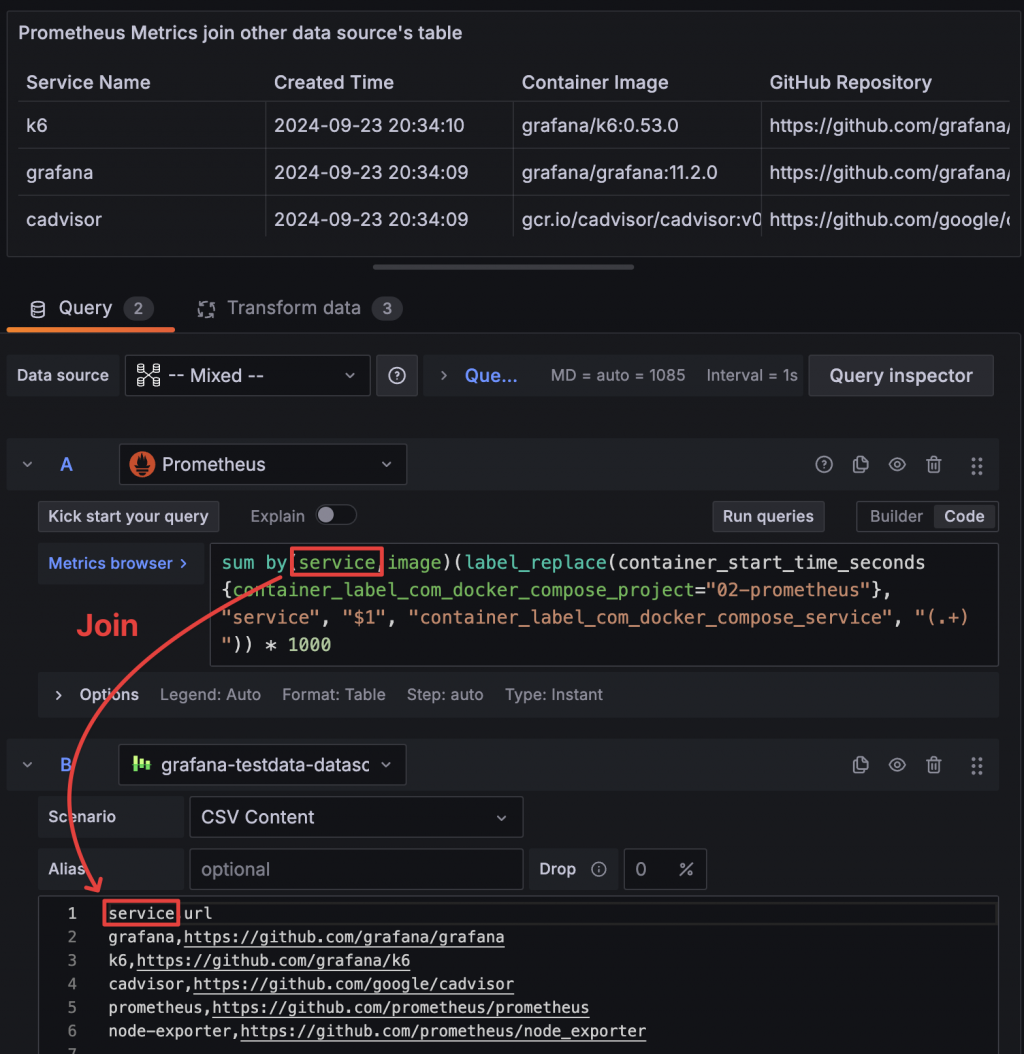Grab drag handle of query B
Screen dimensions: 1024x1054
click(977, 766)
